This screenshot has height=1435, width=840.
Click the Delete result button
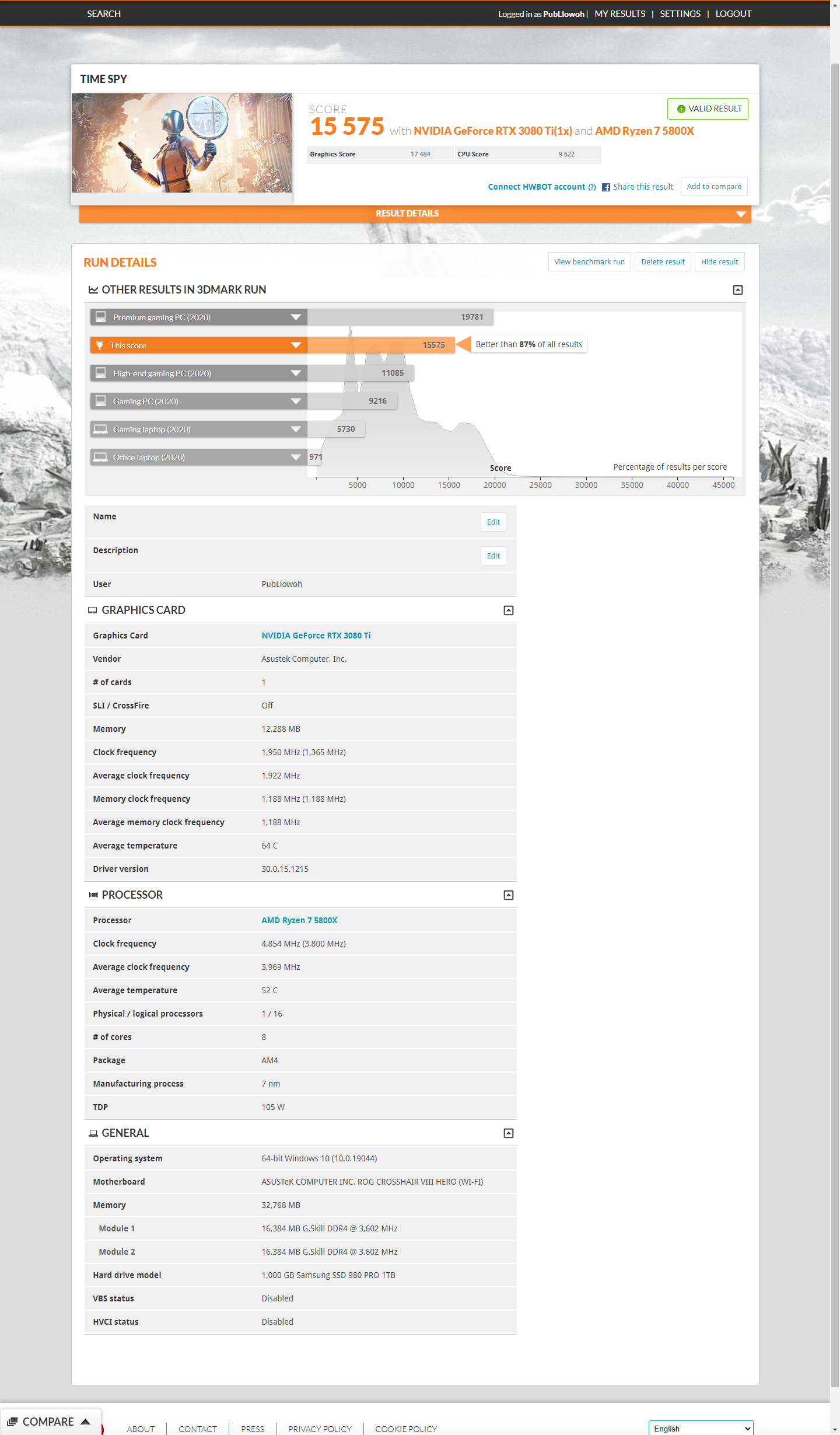[x=663, y=262]
